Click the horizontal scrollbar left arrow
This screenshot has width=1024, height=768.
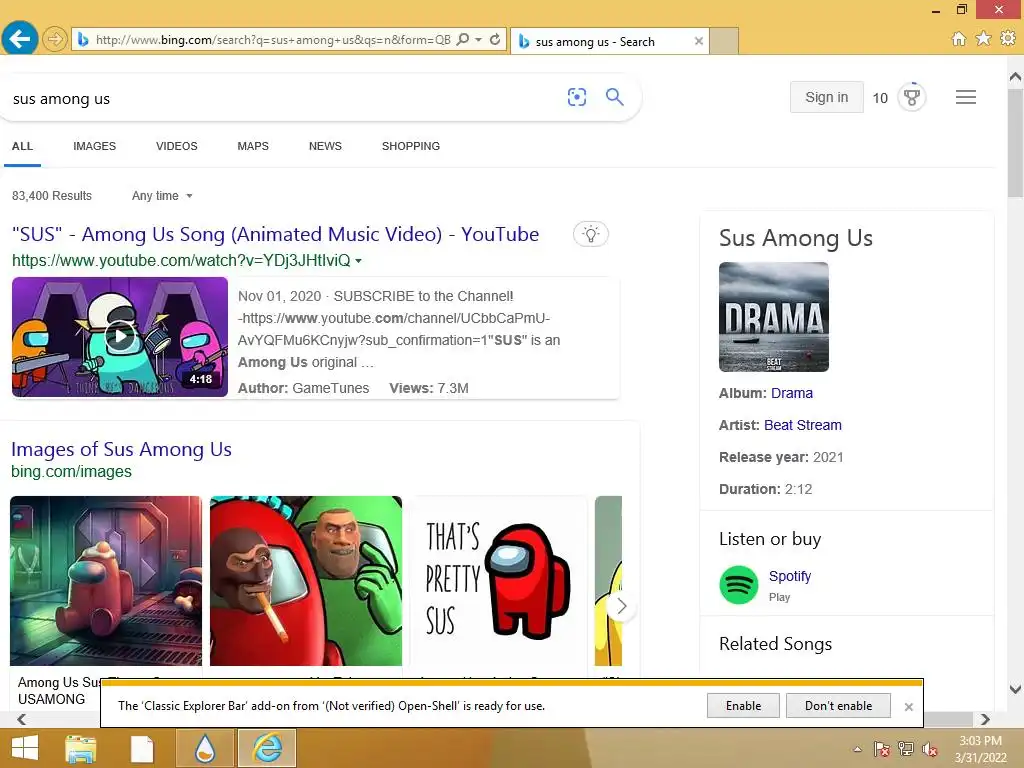22,719
